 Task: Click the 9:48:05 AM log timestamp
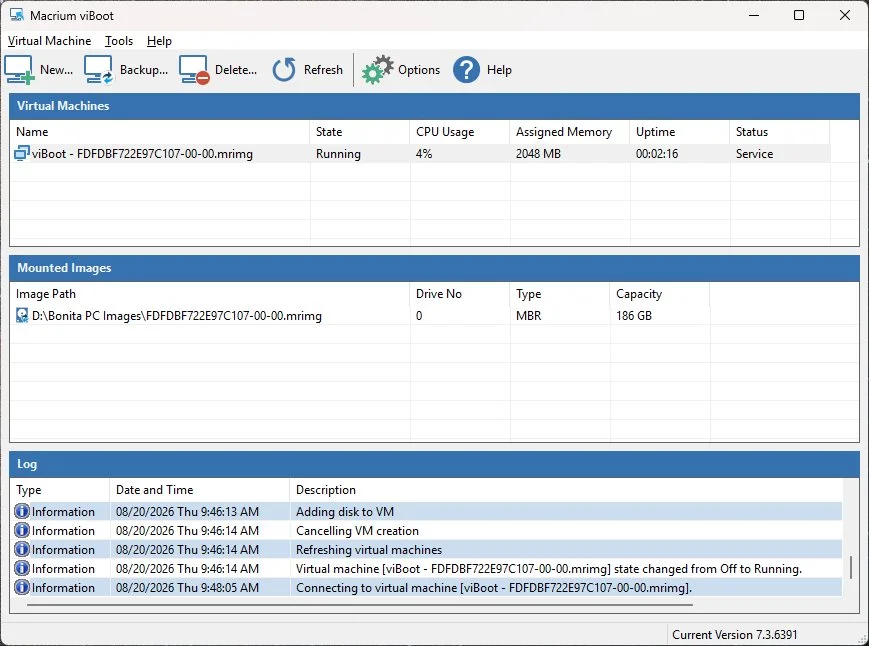tap(187, 587)
